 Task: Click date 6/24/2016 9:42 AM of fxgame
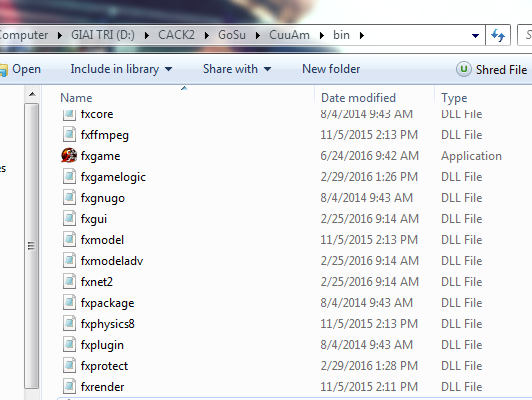pos(369,156)
